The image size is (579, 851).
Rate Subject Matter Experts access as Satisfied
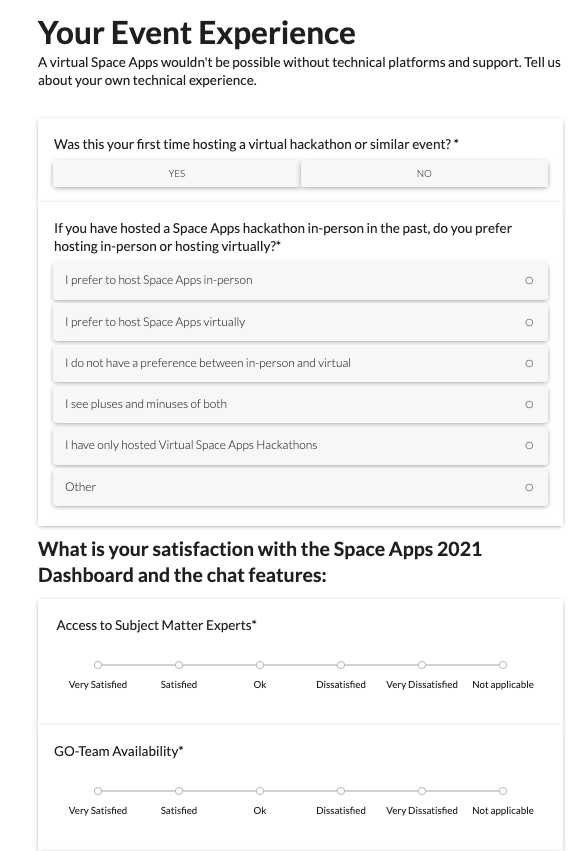pyautogui.click(x=179, y=665)
